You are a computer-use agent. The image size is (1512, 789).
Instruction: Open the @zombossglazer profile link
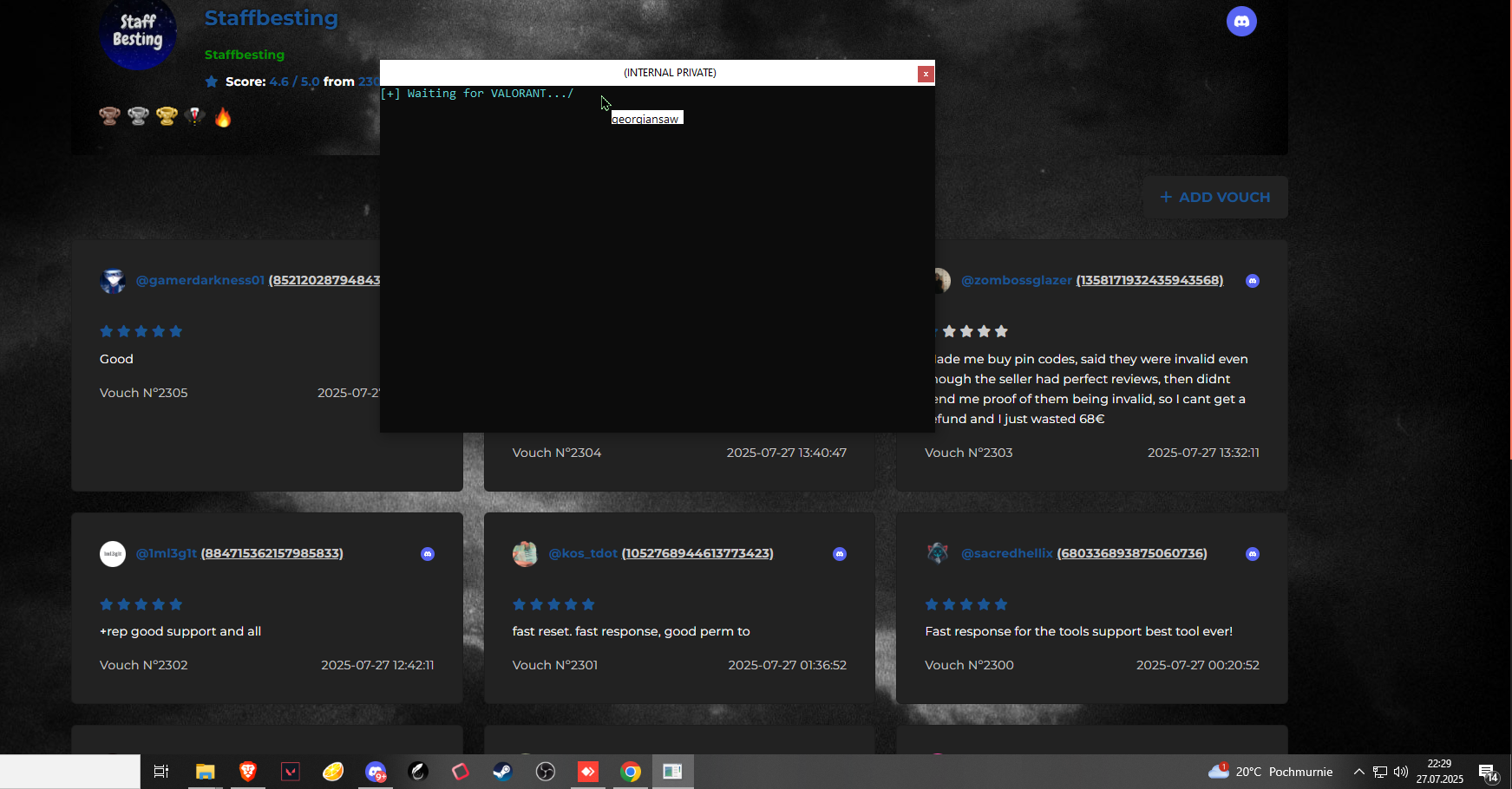(x=1016, y=280)
